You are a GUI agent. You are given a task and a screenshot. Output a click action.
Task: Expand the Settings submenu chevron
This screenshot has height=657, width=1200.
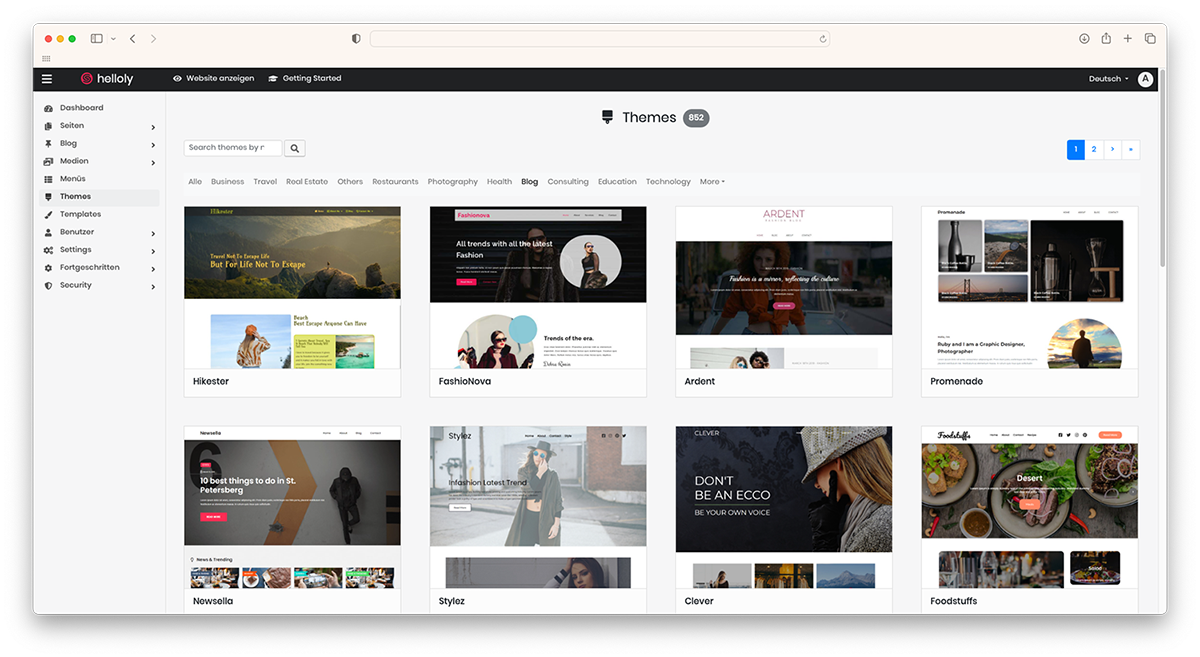pos(153,251)
